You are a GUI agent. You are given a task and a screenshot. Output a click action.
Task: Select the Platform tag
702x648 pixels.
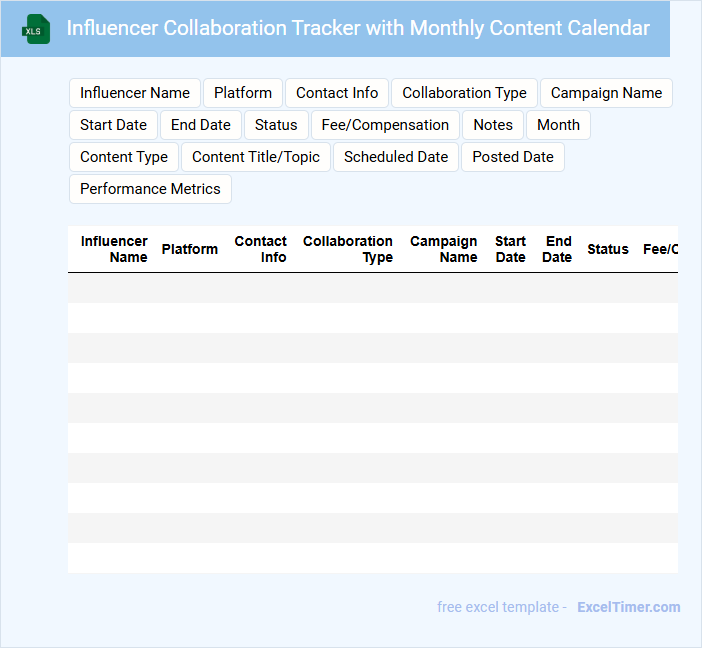[x=243, y=93]
